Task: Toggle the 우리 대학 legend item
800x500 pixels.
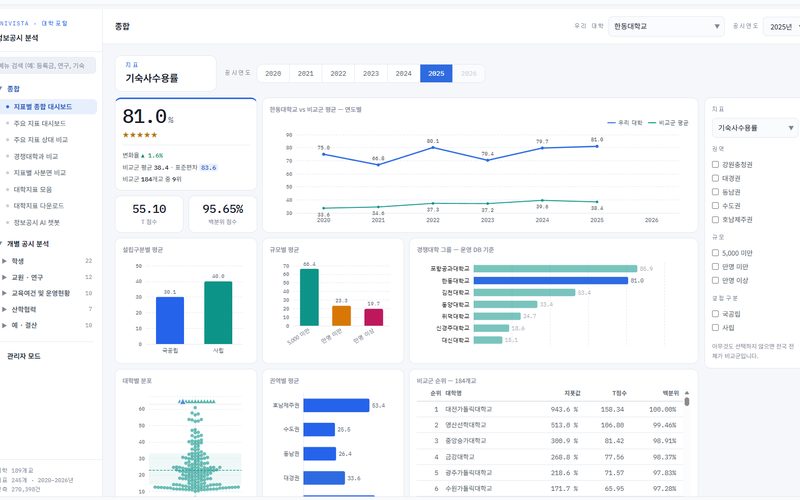Action: pyautogui.click(x=625, y=123)
